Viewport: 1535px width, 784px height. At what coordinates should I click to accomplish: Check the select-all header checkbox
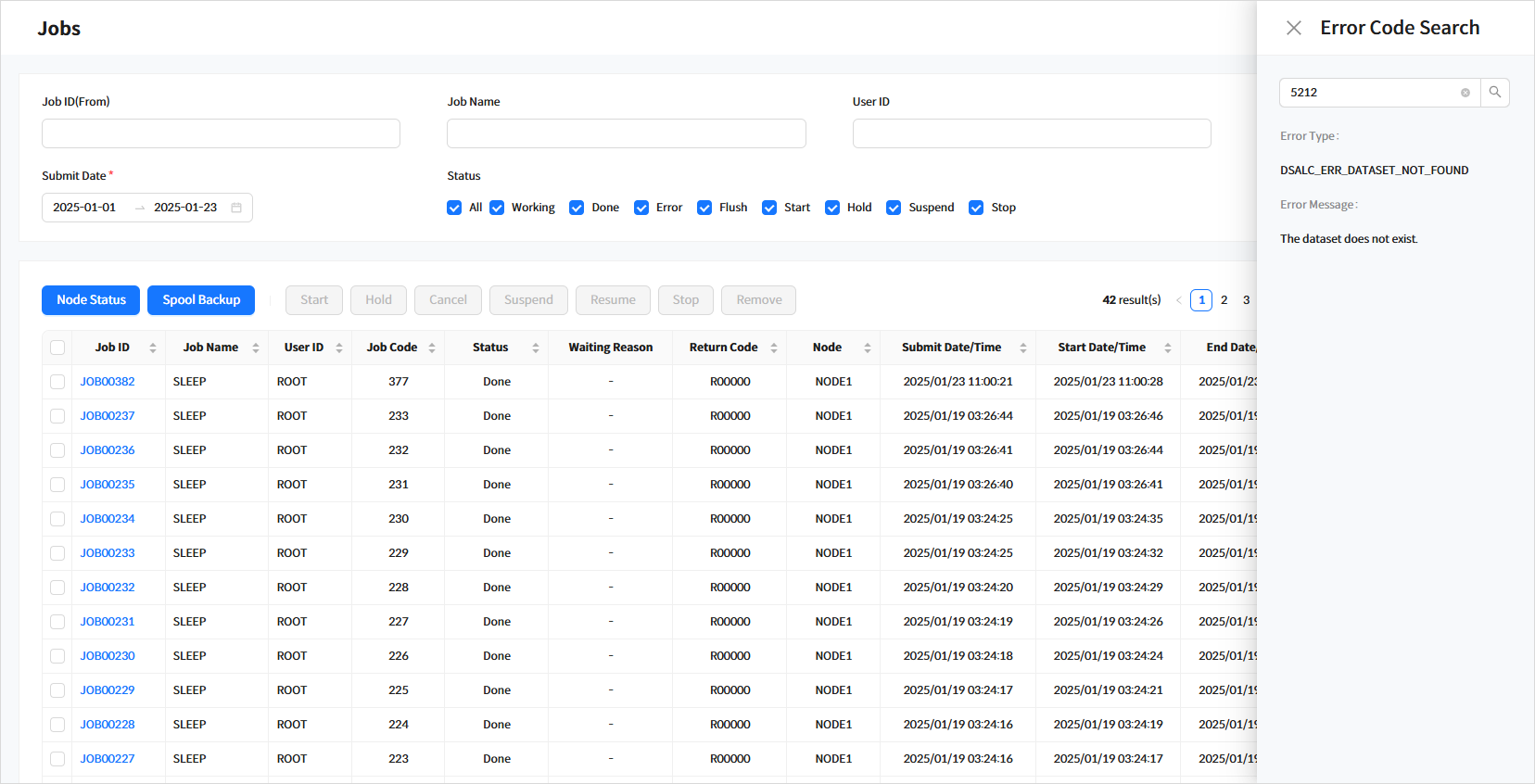point(57,348)
